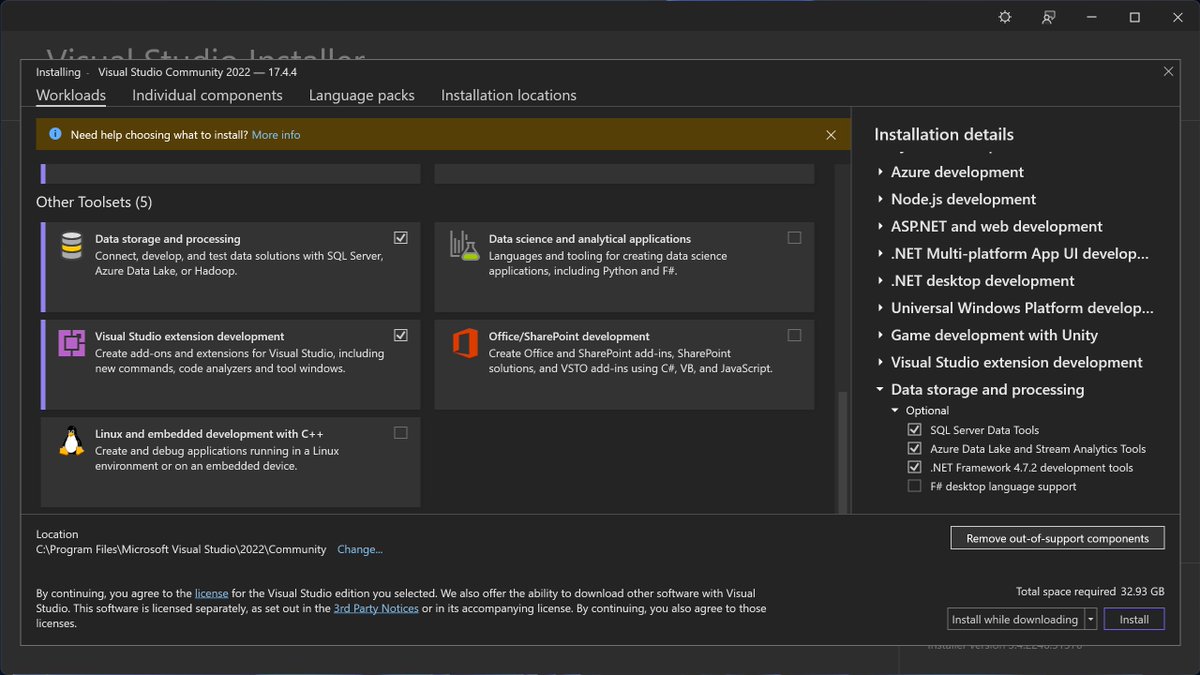Image resolution: width=1200 pixels, height=675 pixels.
Task: Click the Data science flask and chart icon
Action: tap(464, 246)
